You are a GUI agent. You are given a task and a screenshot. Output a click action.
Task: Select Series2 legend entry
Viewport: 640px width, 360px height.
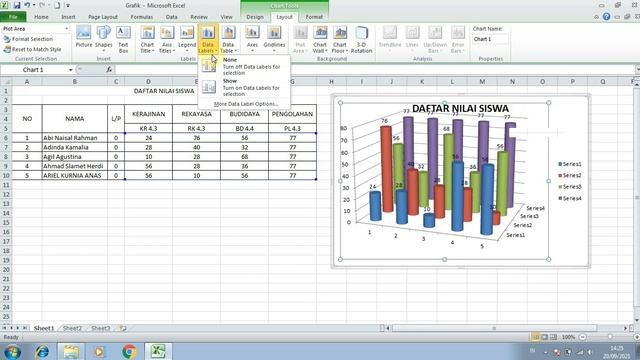click(570, 176)
